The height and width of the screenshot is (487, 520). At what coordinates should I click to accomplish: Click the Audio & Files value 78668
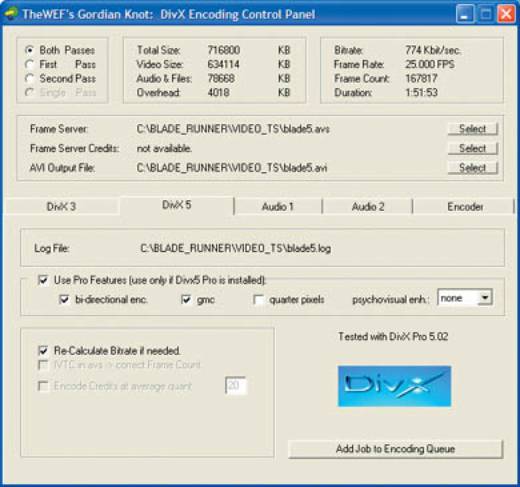click(x=221, y=78)
